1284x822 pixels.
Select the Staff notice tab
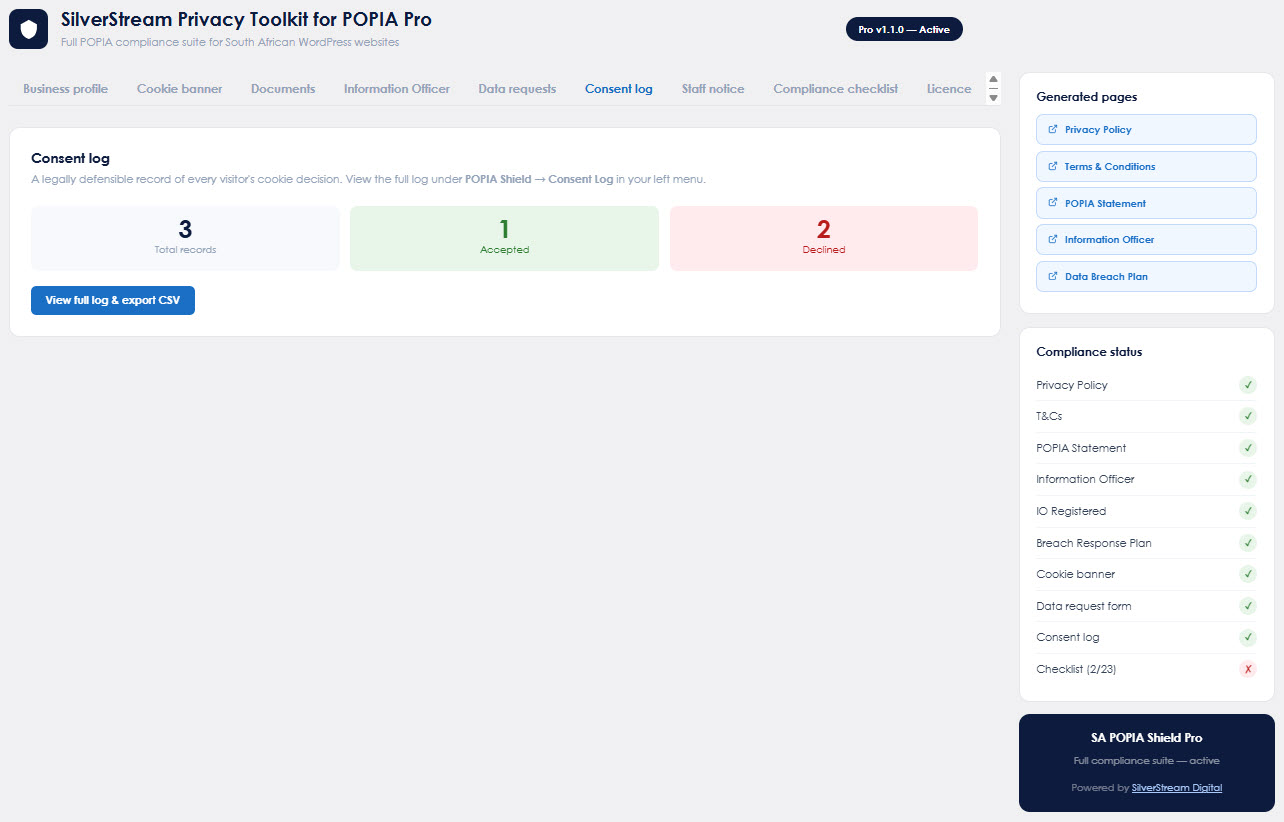tap(713, 89)
